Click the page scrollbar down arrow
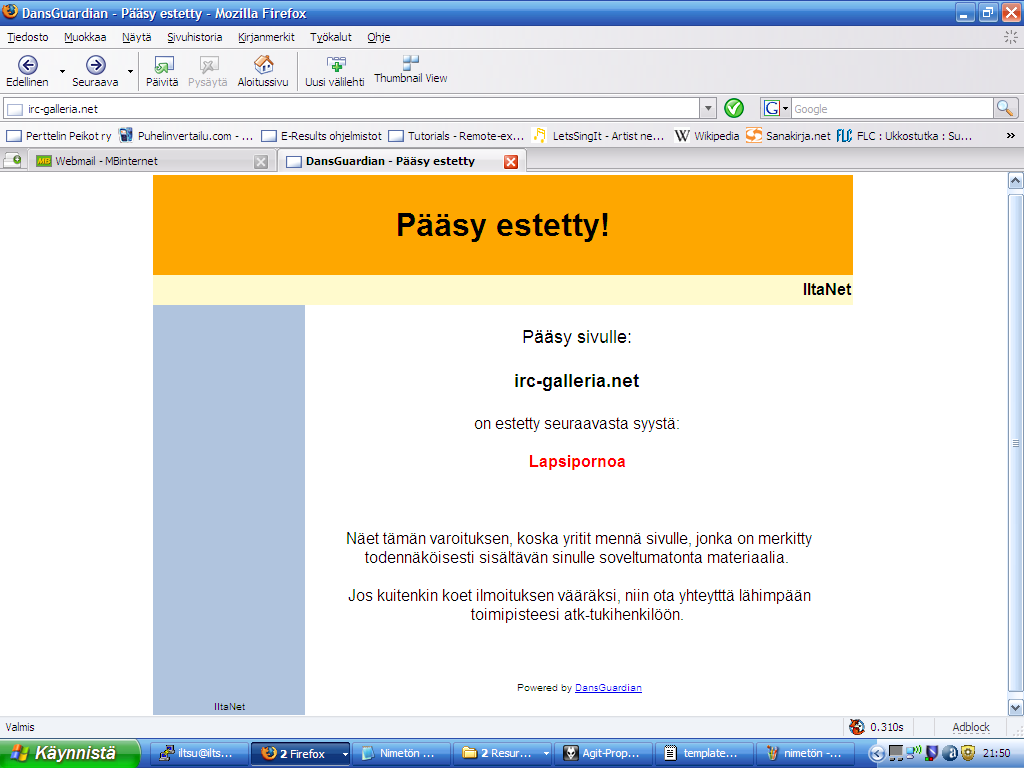 coord(1016,707)
